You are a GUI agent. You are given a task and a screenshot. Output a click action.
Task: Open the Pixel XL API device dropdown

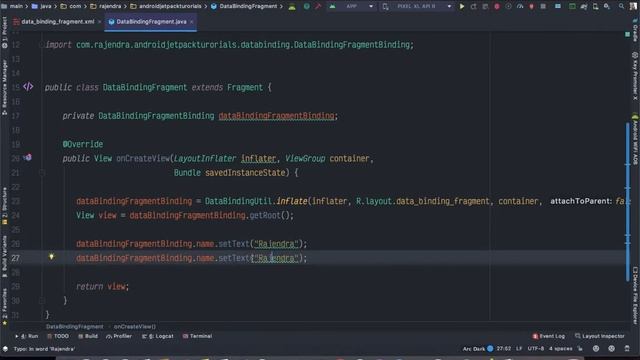[x=418, y=7]
